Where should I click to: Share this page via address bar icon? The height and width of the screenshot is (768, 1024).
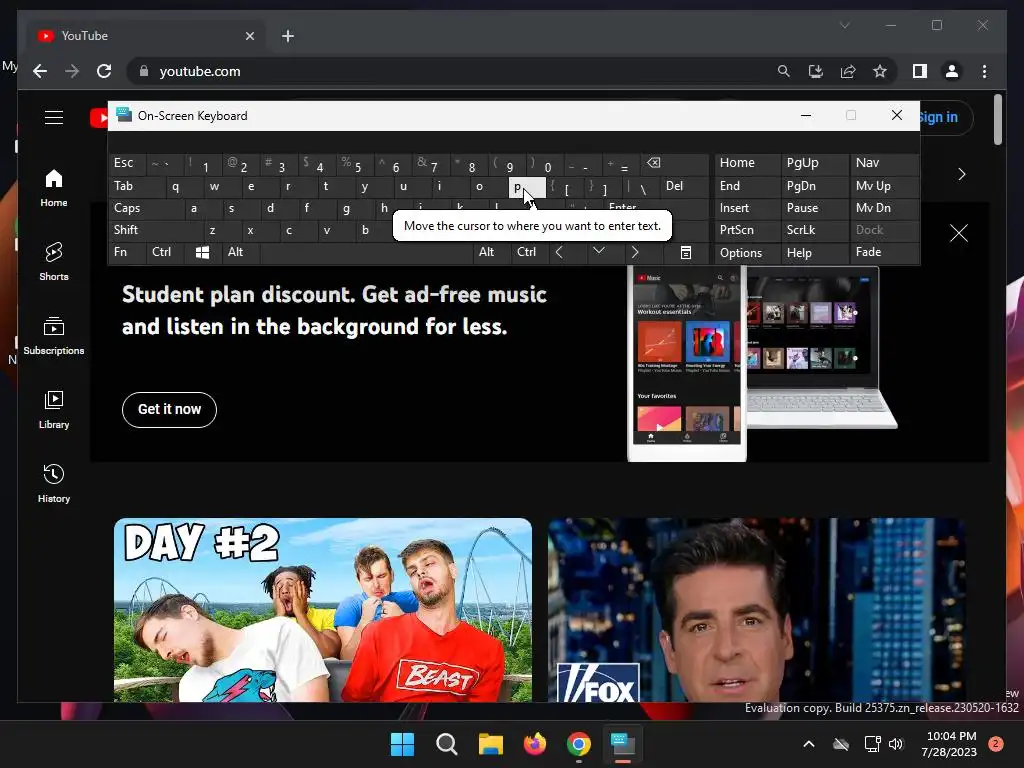click(x=848, y=71)
